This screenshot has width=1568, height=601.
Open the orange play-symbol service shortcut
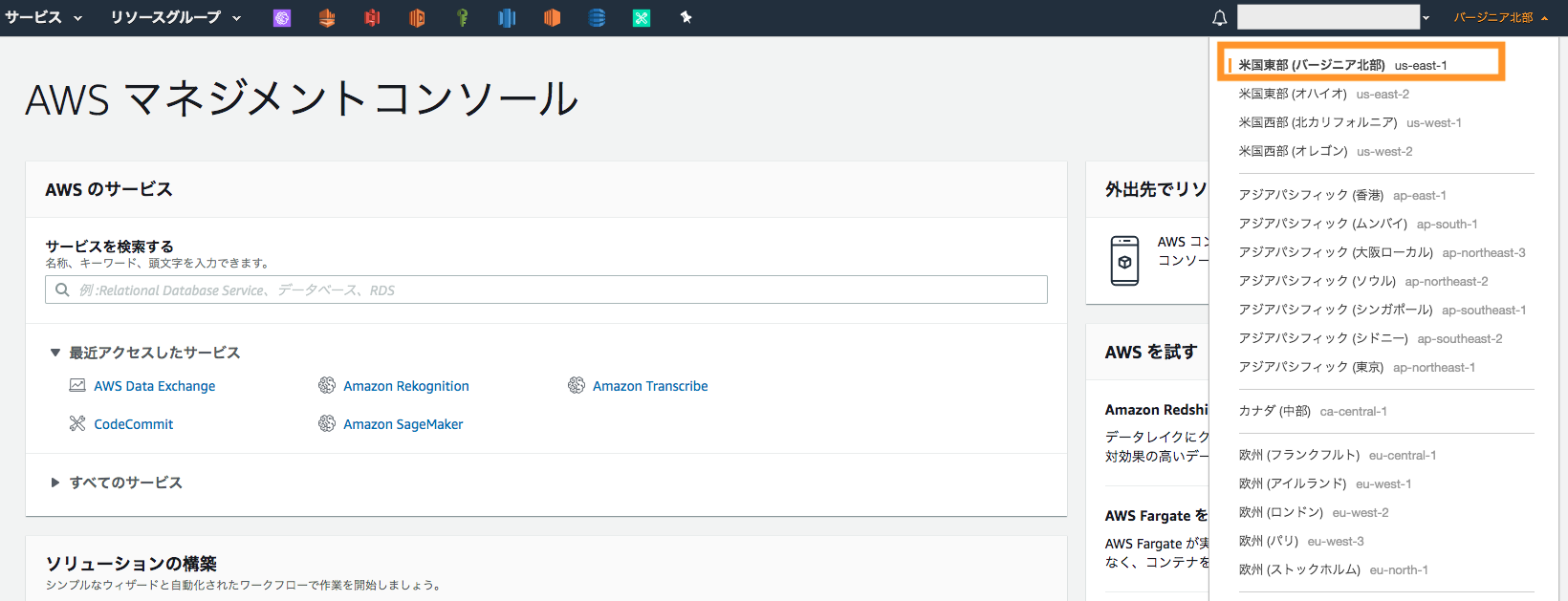417,18
